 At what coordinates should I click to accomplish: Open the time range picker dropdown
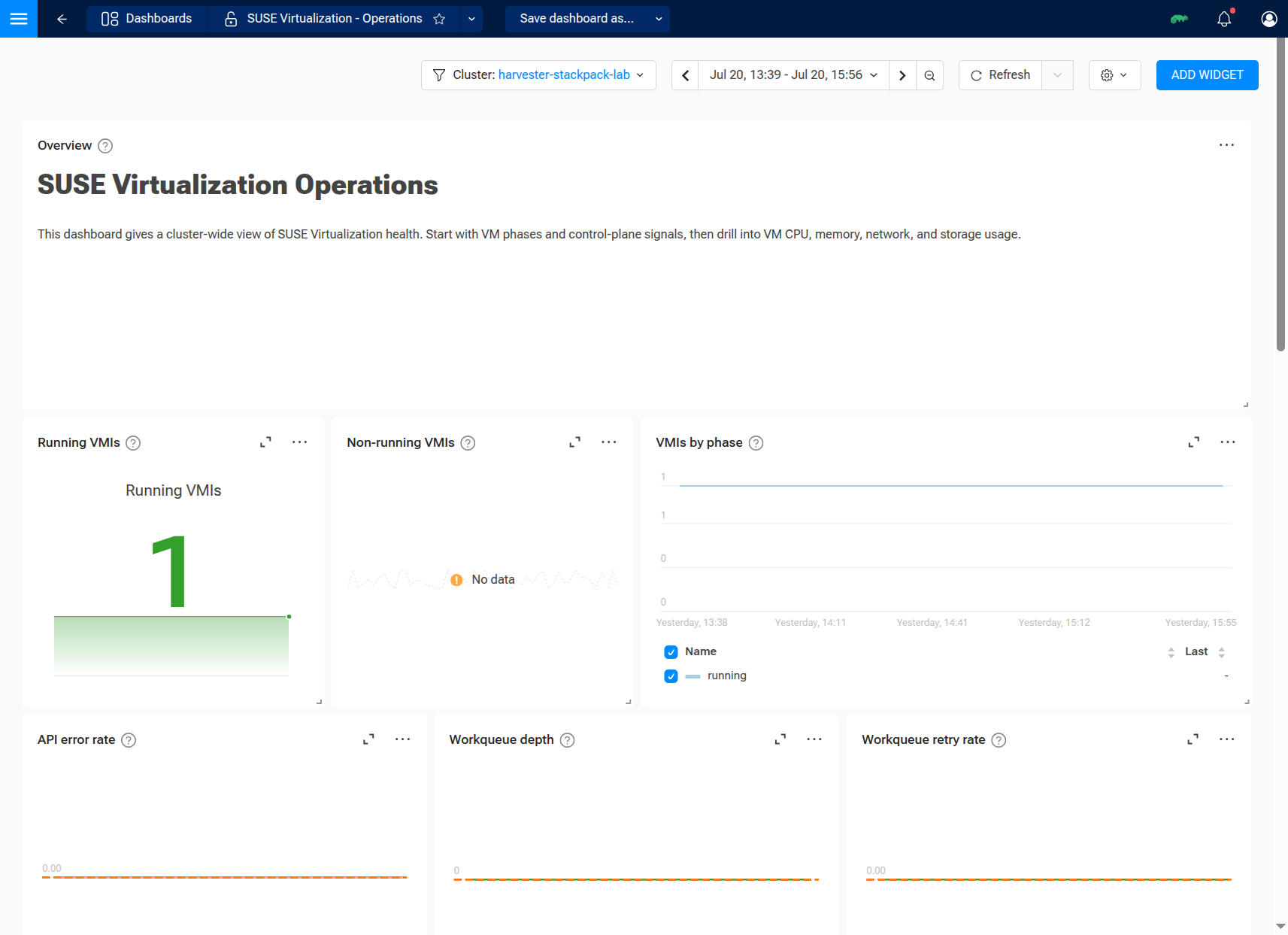(793, 75)
